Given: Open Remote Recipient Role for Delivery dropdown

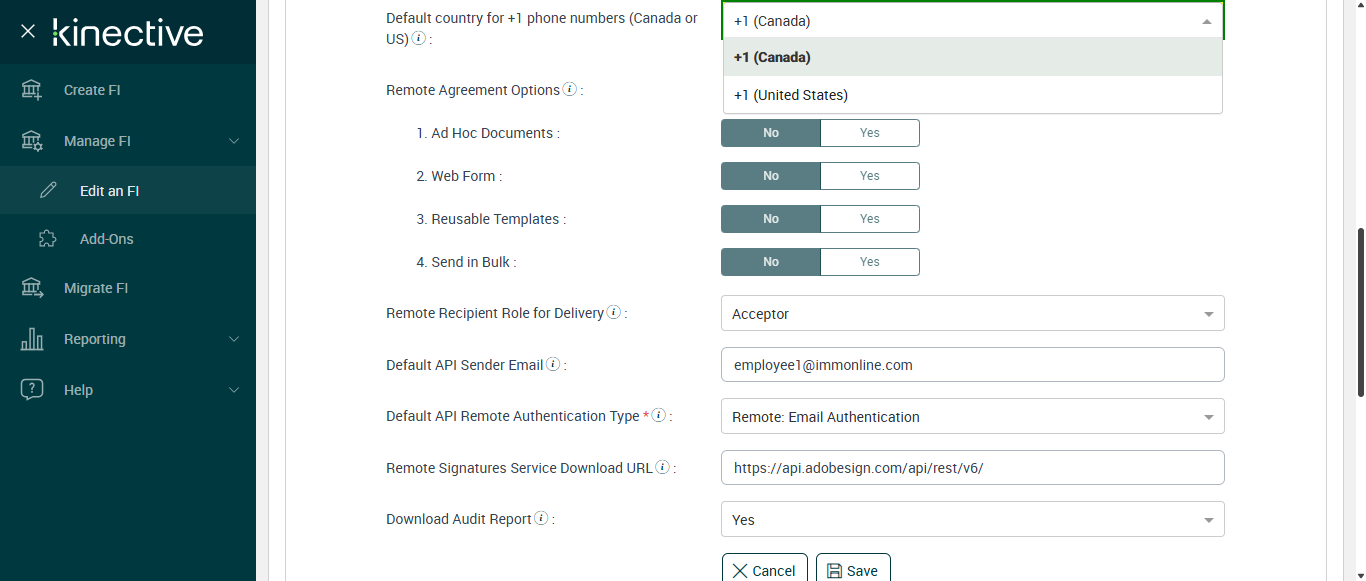Looking at the screenshot, I should (x=972, y=314).
